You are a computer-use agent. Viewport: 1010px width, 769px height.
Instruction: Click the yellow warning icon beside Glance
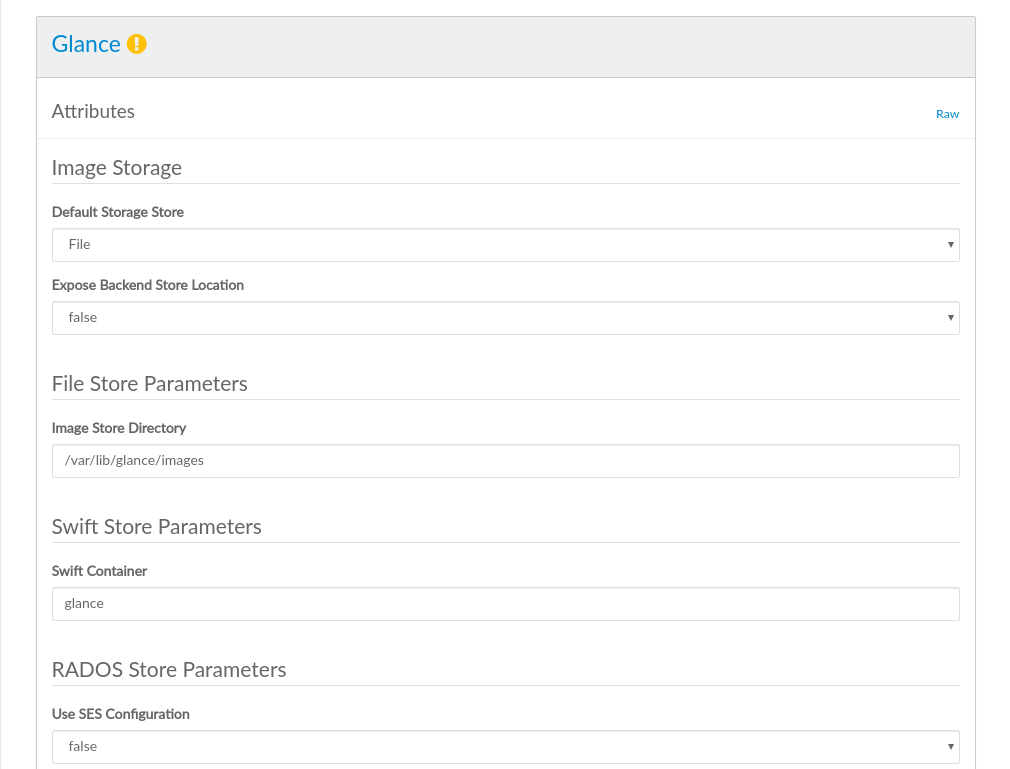point(137,44)
